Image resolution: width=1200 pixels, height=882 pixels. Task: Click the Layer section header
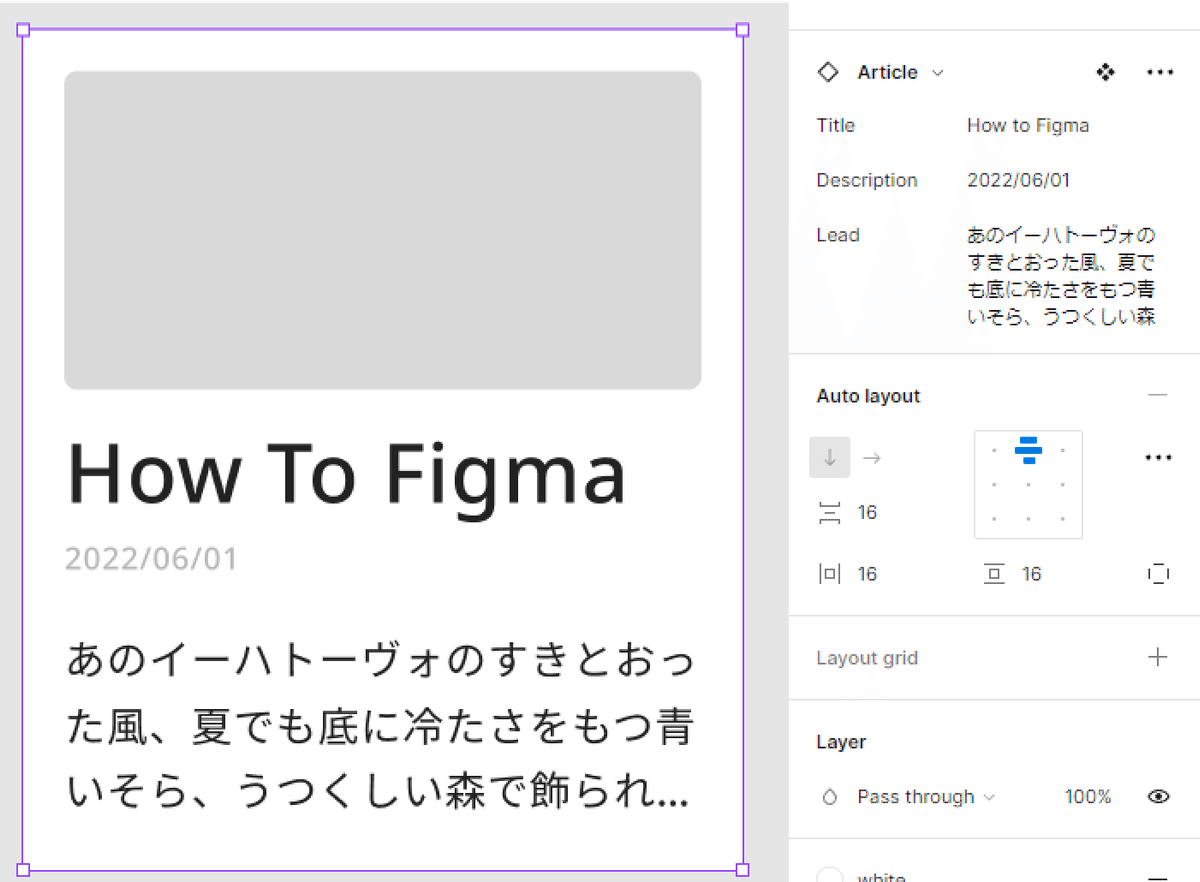[841, 742]
